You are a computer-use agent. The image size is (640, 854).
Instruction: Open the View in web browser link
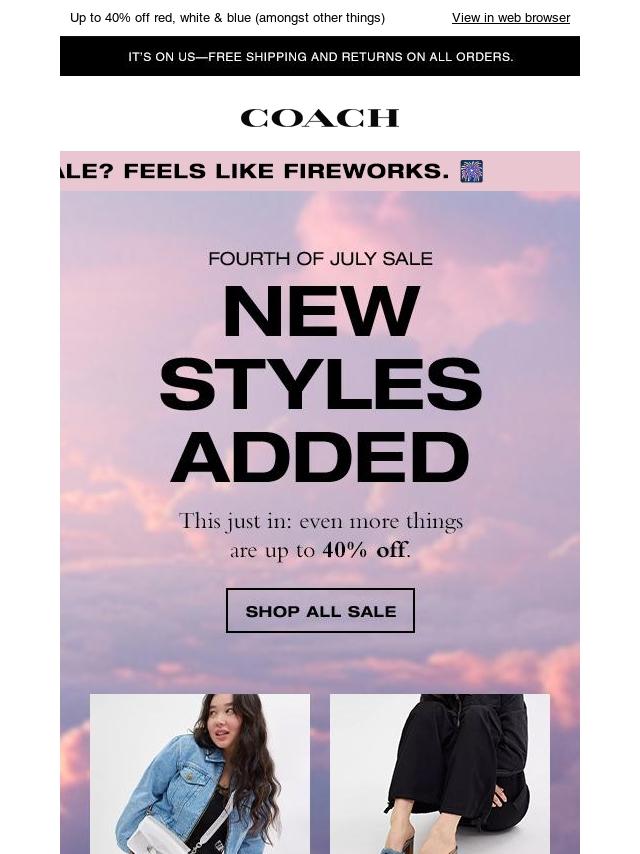(x=510, y=17)
